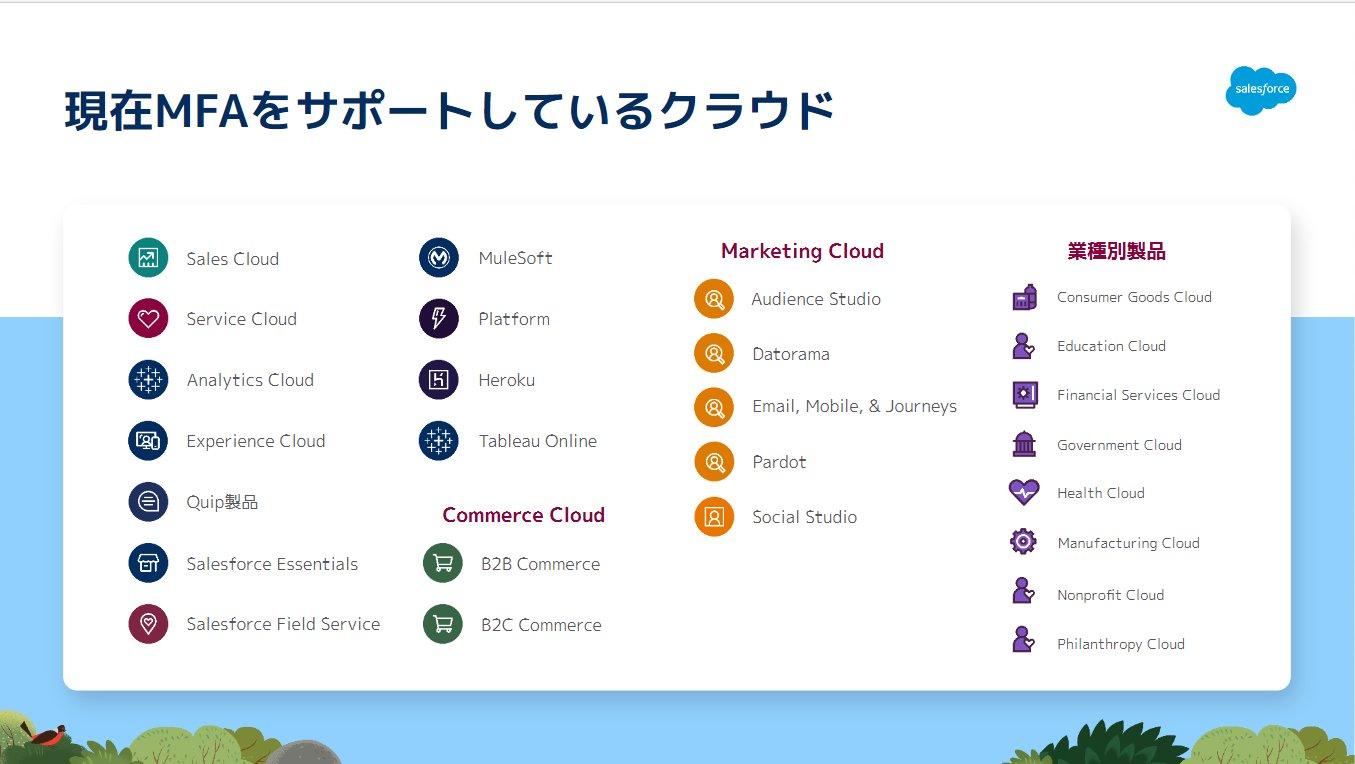Click the Tableau Online icon
Screen dimensions: 1355x764
coord(439,441)
